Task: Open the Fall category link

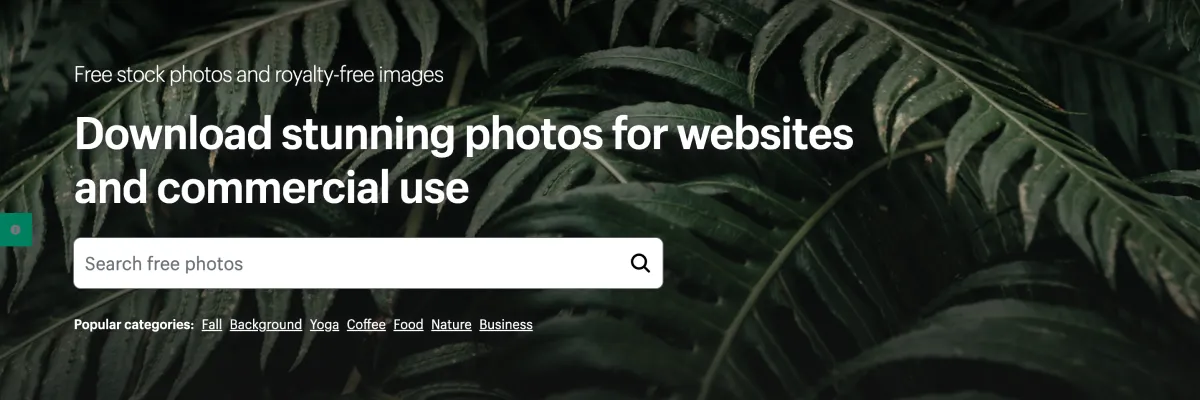Action: pos(212,325)
